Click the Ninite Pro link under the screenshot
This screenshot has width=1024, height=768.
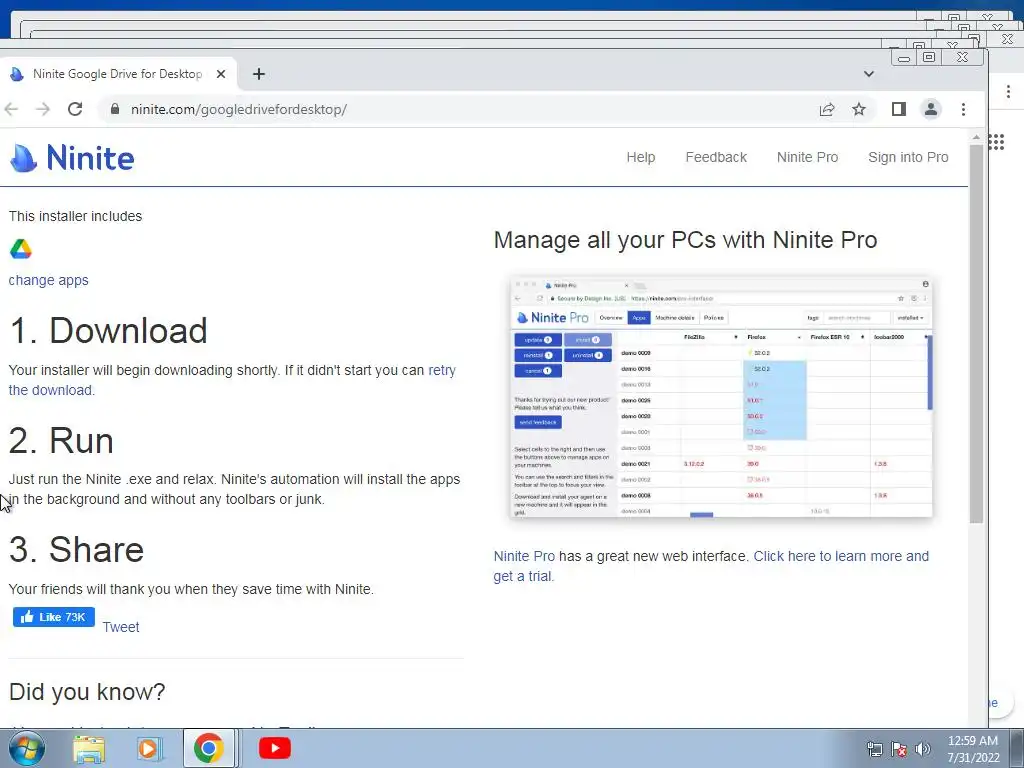[x=524, y=556]
